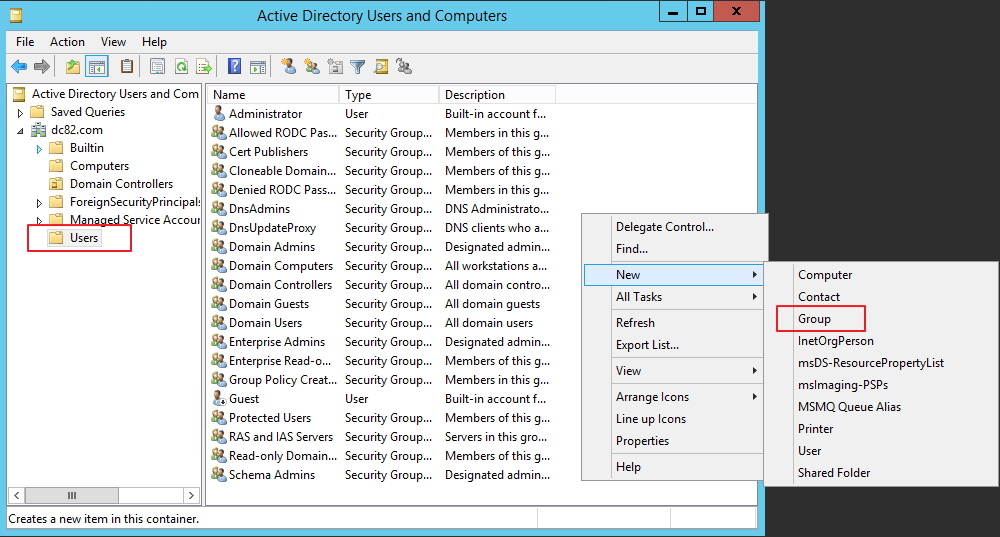This screenshot has width=1000, height=537.
Task: Select Export List... in context menu
Action: click(x=647, y=344)
